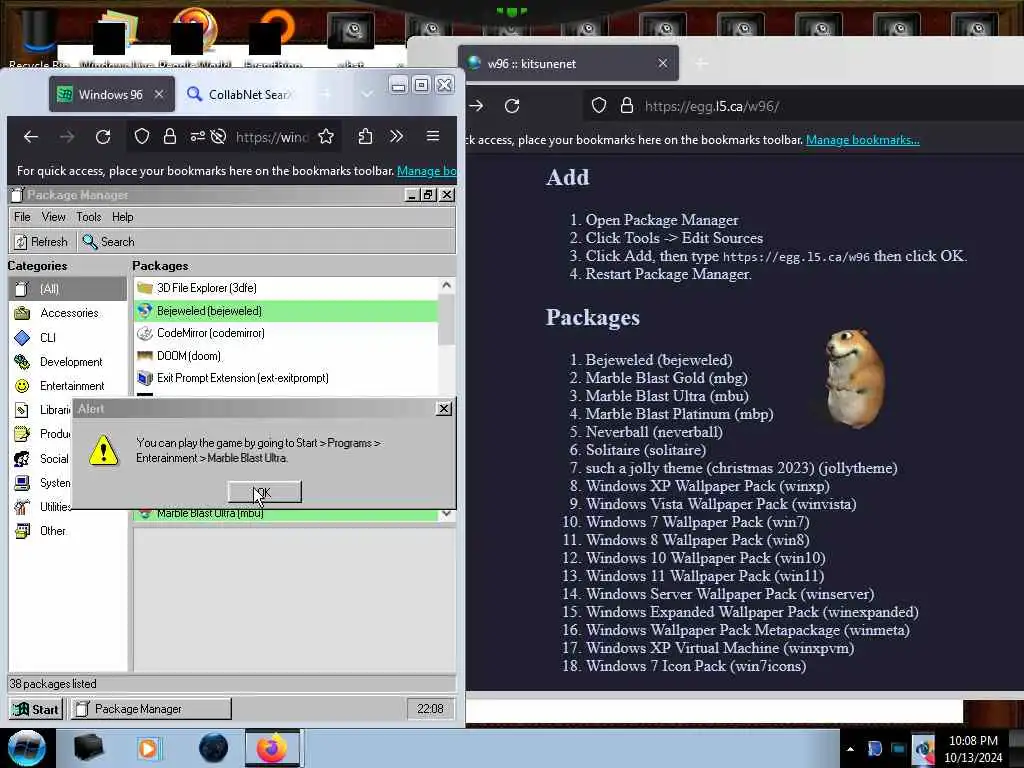
Task: Click the Search toolbar button in Package Manager
Action: coord(108,242)
